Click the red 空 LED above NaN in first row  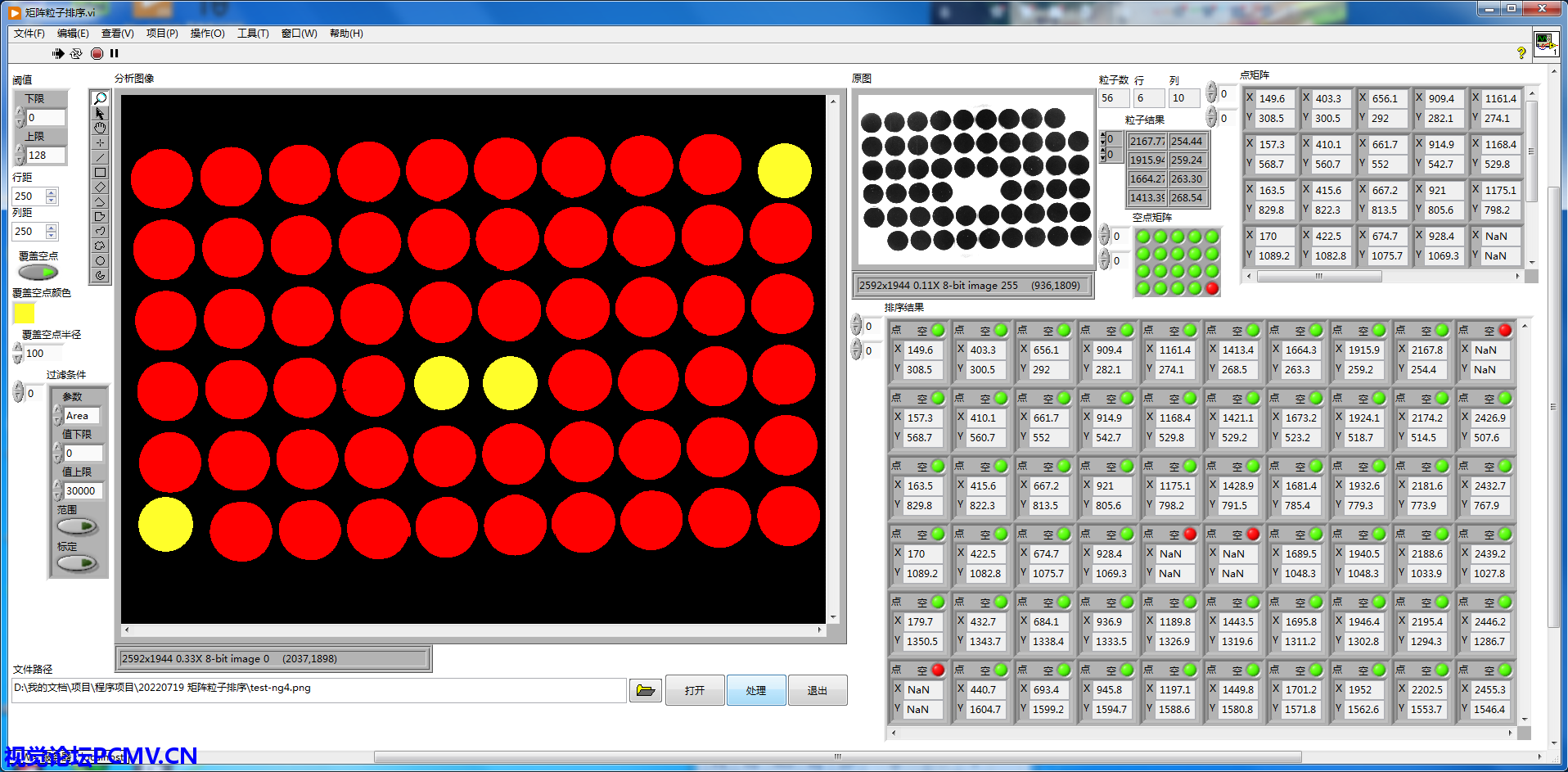[x=1504, y=331]
